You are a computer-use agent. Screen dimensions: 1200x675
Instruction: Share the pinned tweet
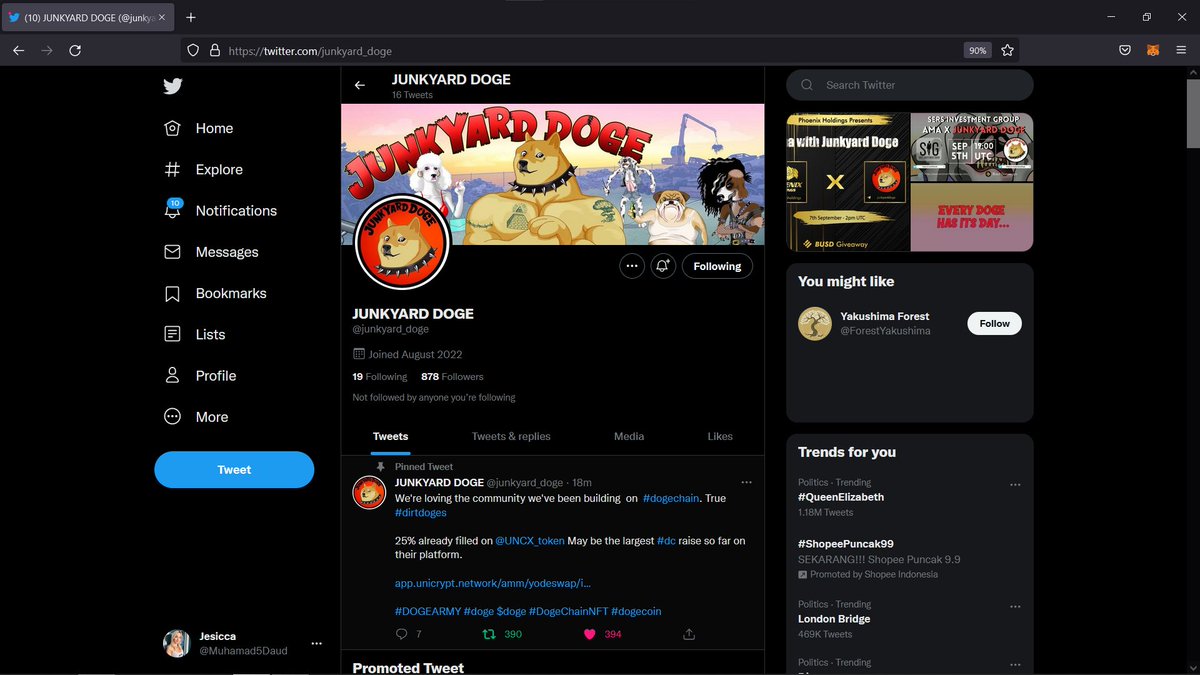[689, 634]
